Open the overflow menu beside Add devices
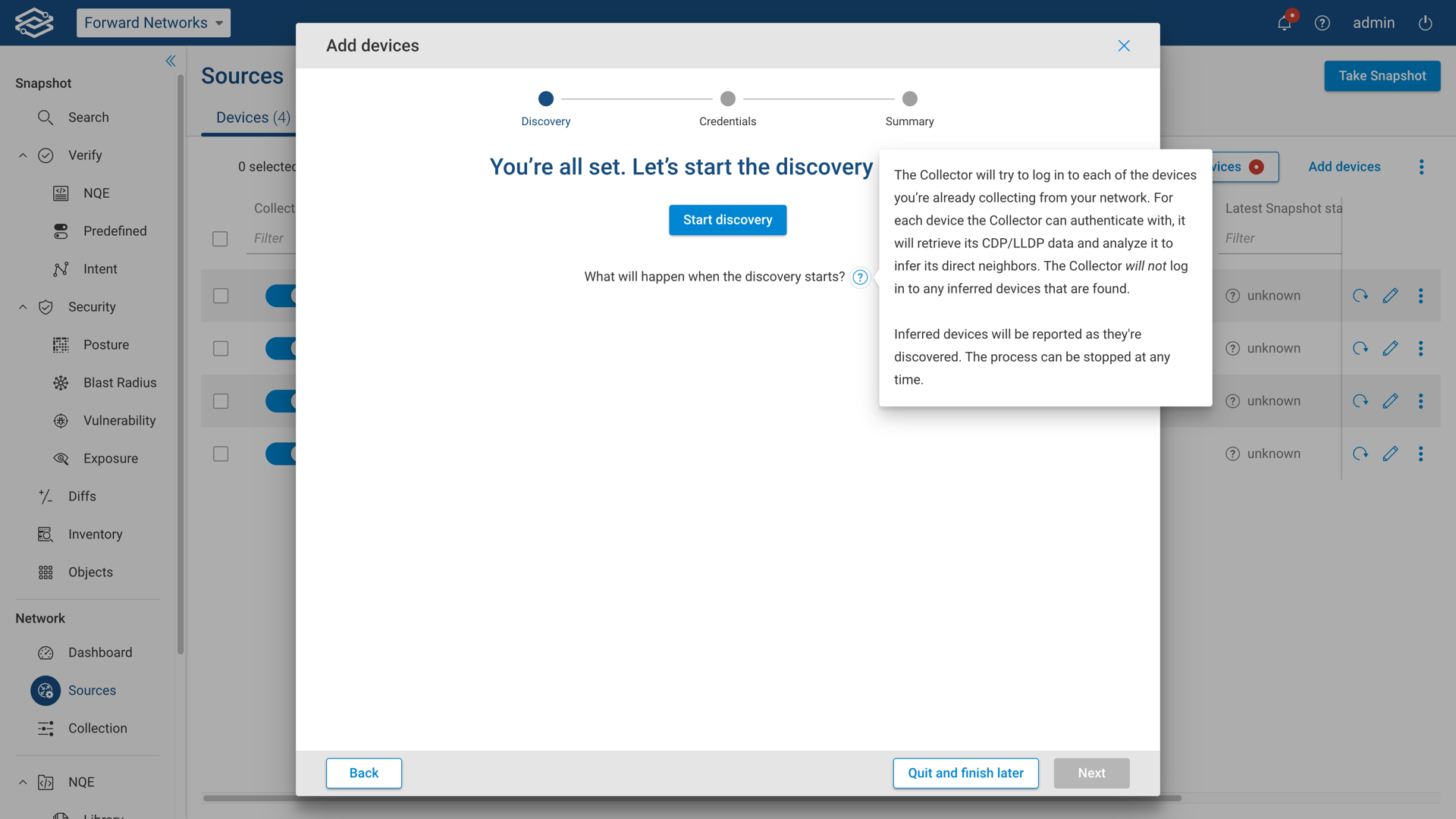This screenshot has height=819, width=1456. pos(1422,167)
